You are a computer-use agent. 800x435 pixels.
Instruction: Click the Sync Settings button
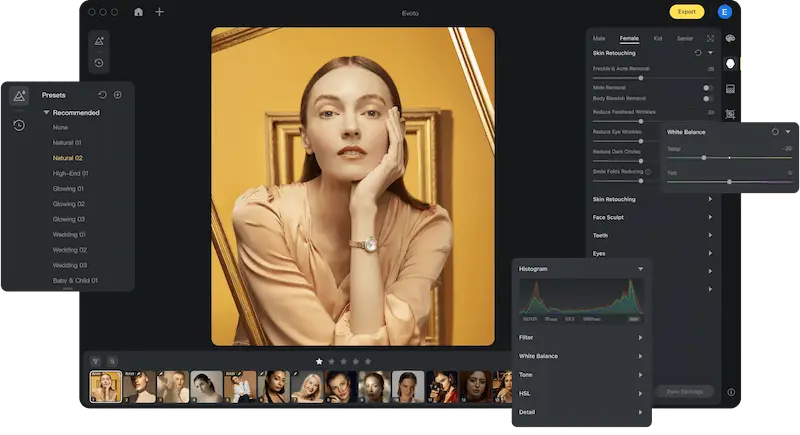(x=685, y=392)
